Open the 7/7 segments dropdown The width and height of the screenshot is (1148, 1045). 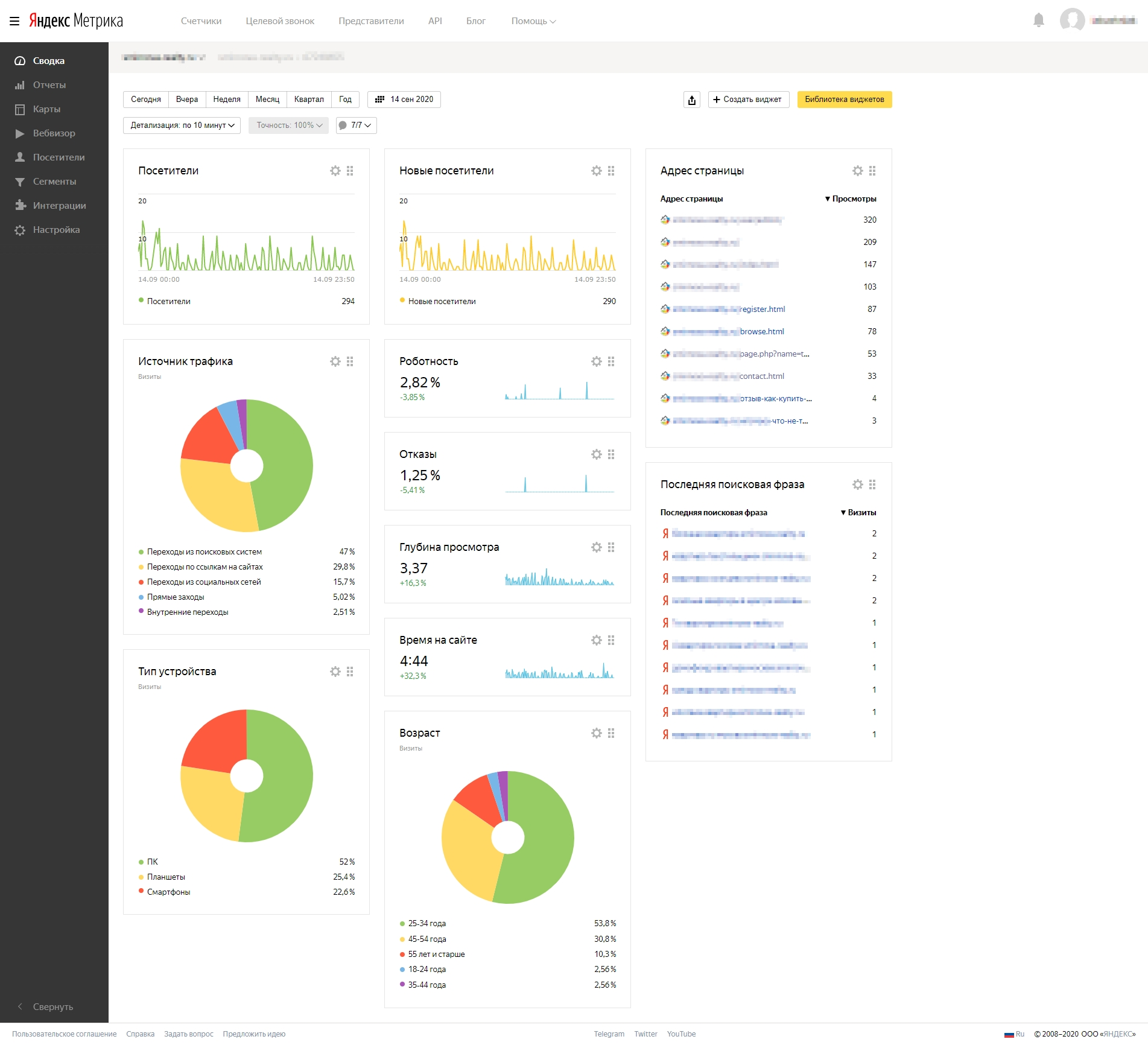[356, 125]
